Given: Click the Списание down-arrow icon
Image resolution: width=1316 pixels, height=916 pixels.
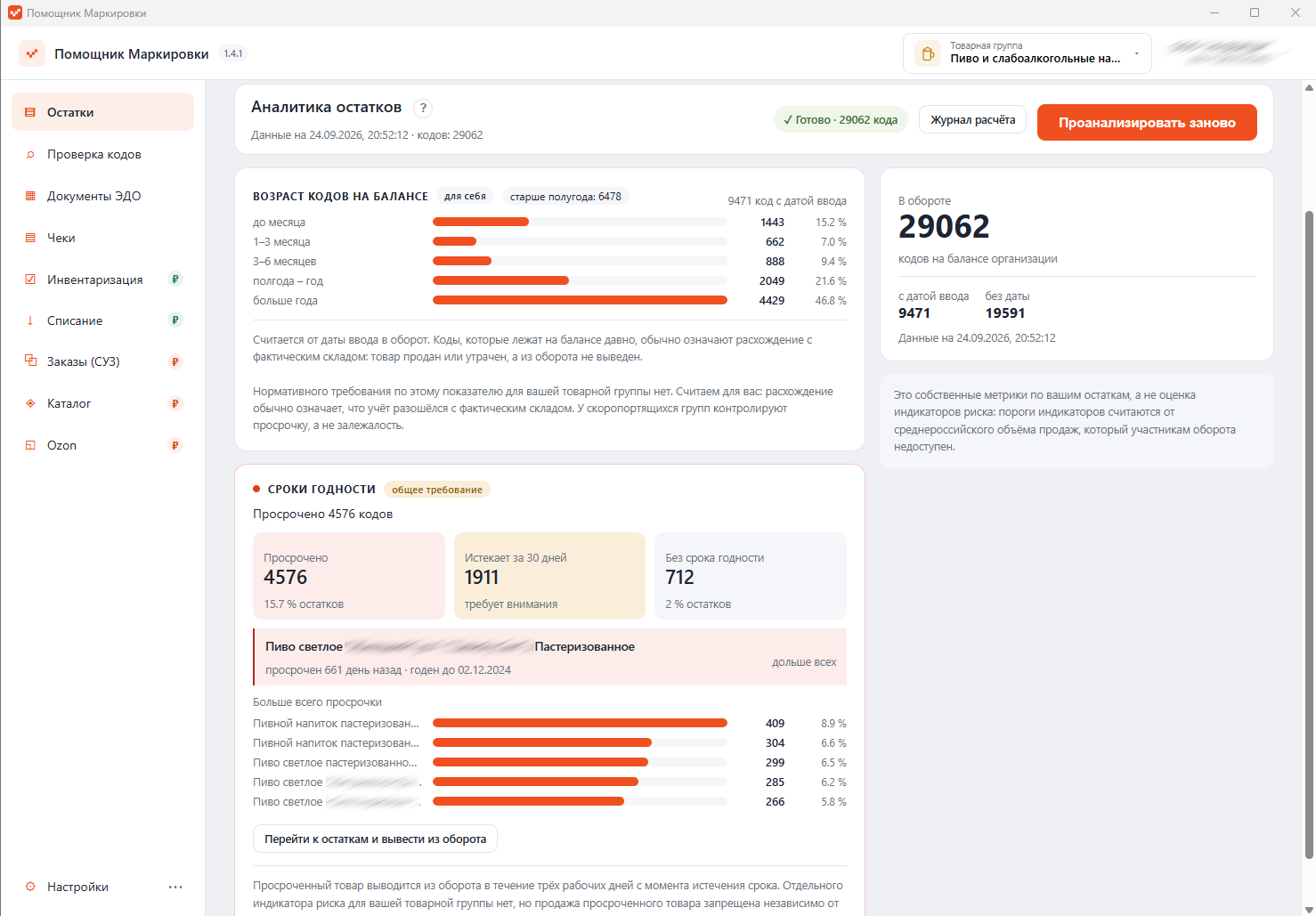Looking at the screenshot, I should (x=30, y=320).
